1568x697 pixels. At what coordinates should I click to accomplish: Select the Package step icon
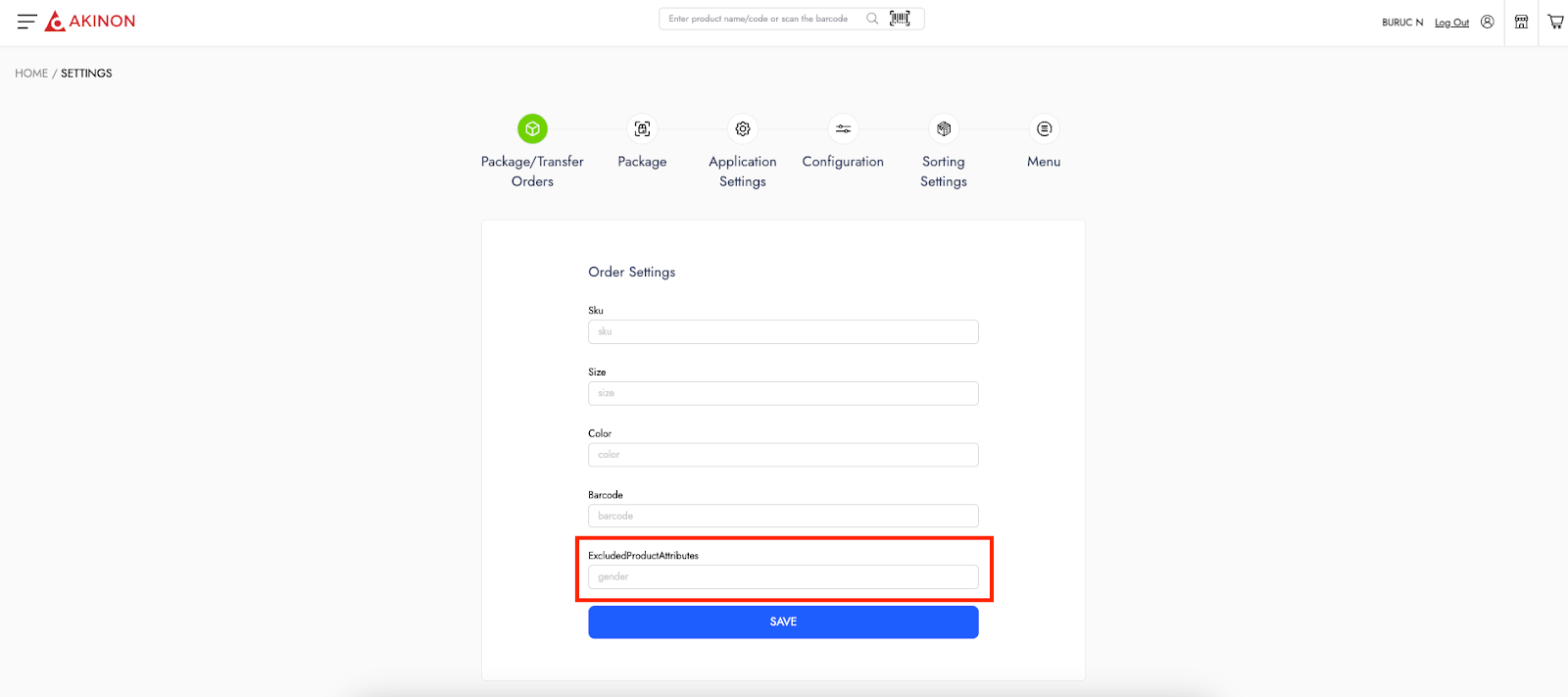[642, 128]
